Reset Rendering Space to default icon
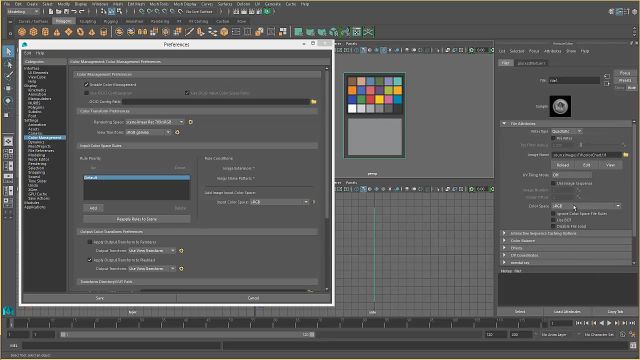The width and height of the screenshot is (640, 360). pyautogui.click(x=190, y=122)
